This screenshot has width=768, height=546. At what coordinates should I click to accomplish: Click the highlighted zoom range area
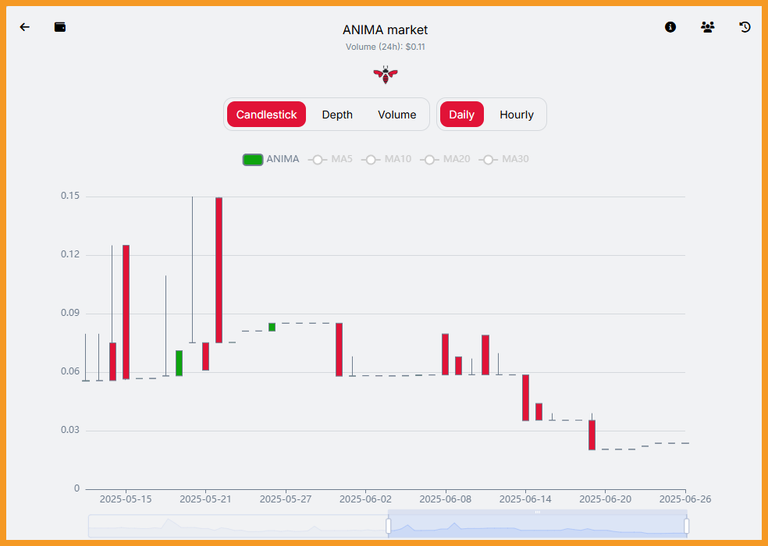pyautogui.click(x=537, y=525)
